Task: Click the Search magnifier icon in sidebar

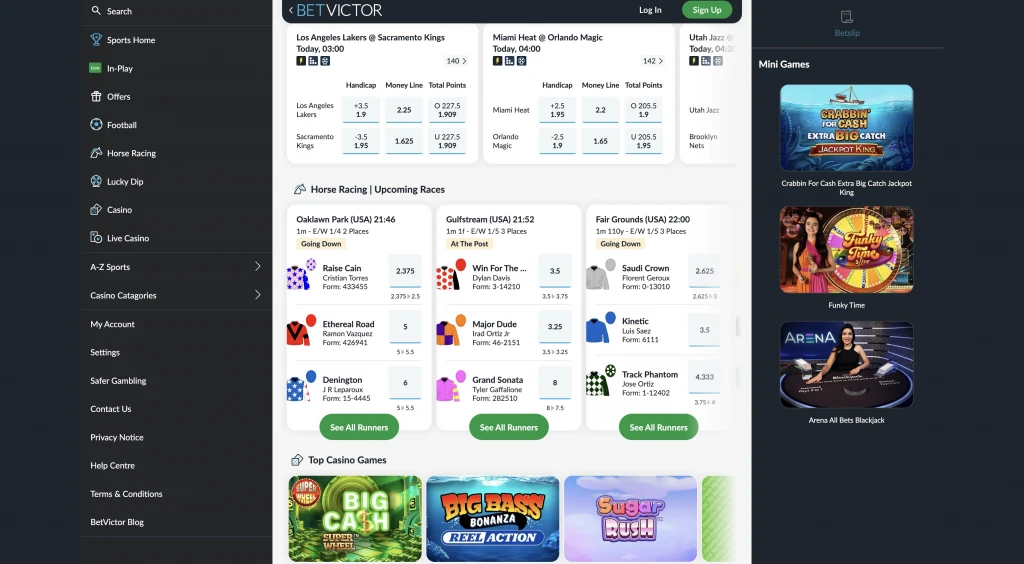Action: (96, 10)
